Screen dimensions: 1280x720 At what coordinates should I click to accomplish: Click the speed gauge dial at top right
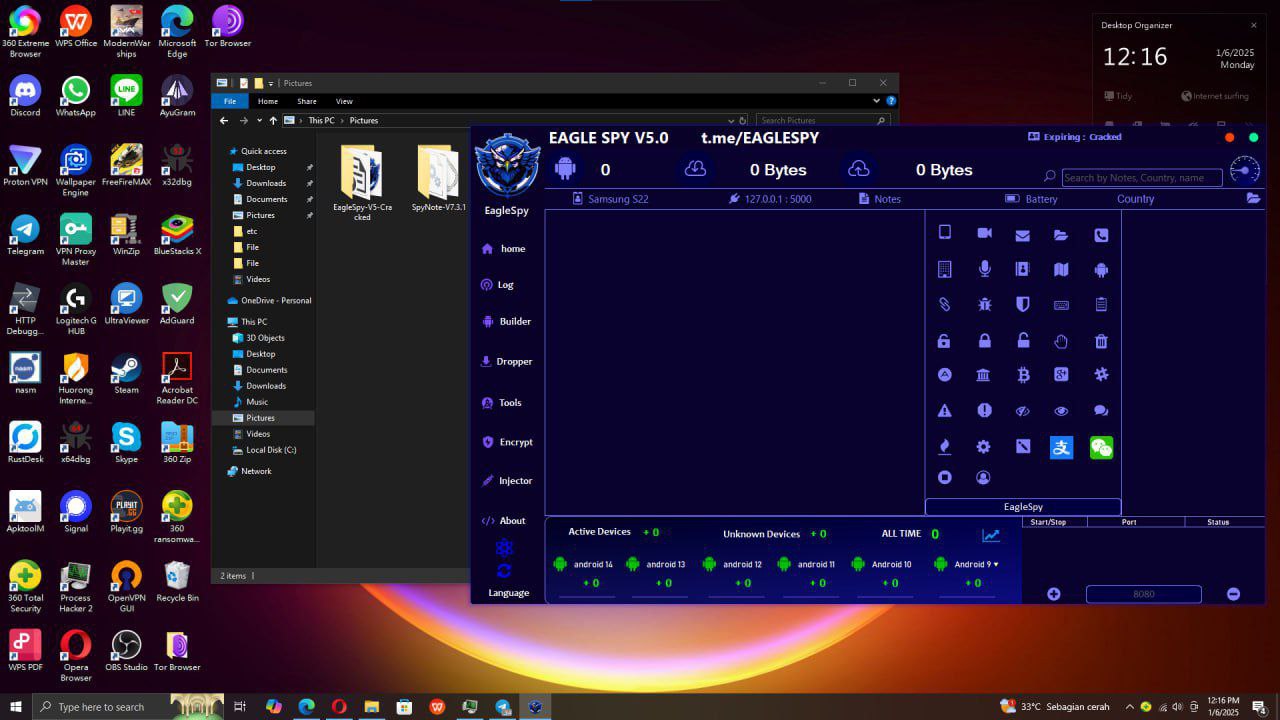click(1244, 171)
